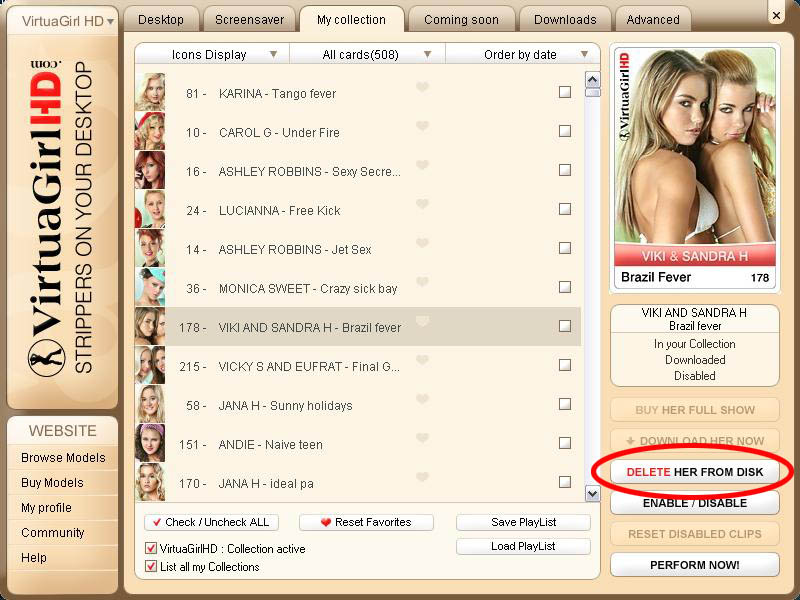Click the Save PlayList button
The width and height of the screenshot is (800, 600).
tap(523, 522)
